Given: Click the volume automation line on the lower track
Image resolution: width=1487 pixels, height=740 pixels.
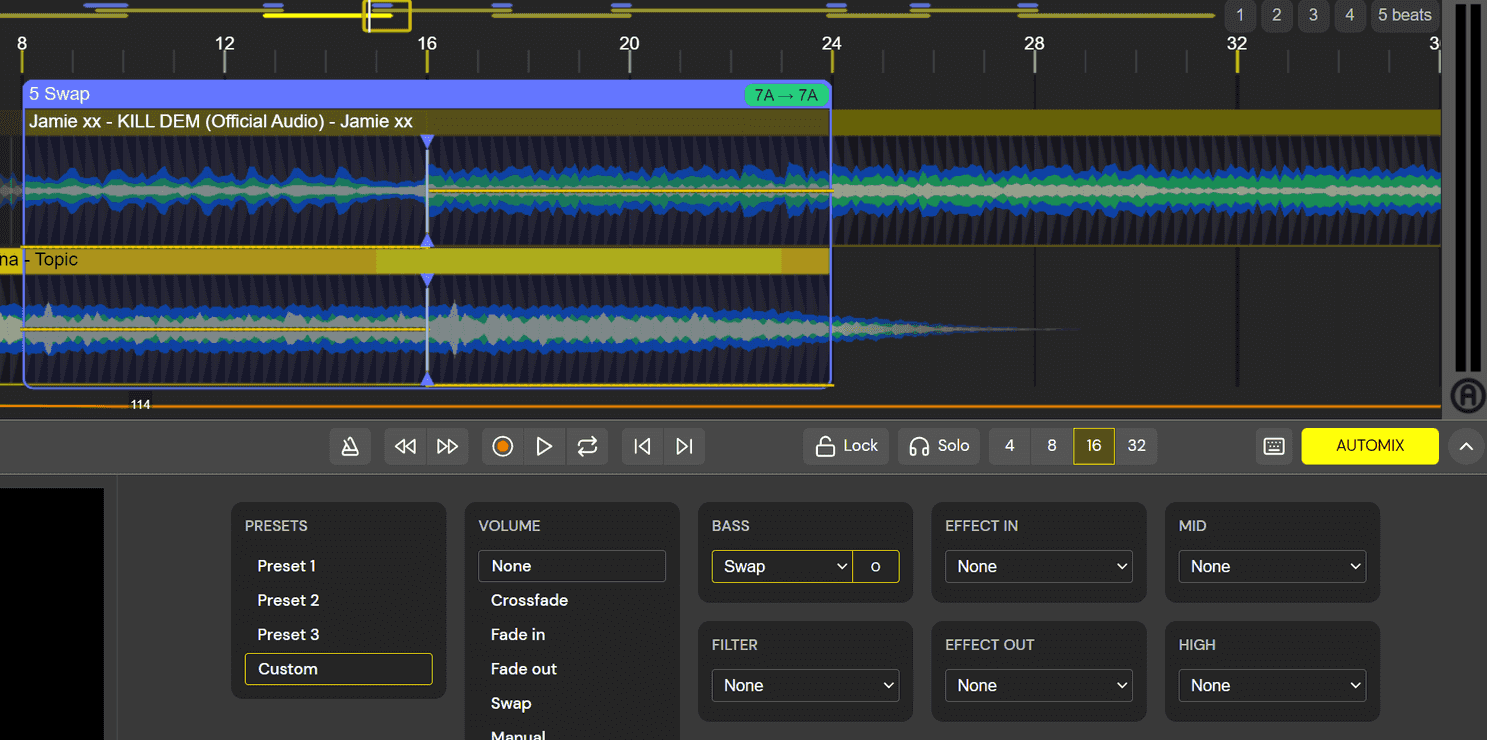Looking at the screenshot, I should pyautogui.click(x=250, y=327).
